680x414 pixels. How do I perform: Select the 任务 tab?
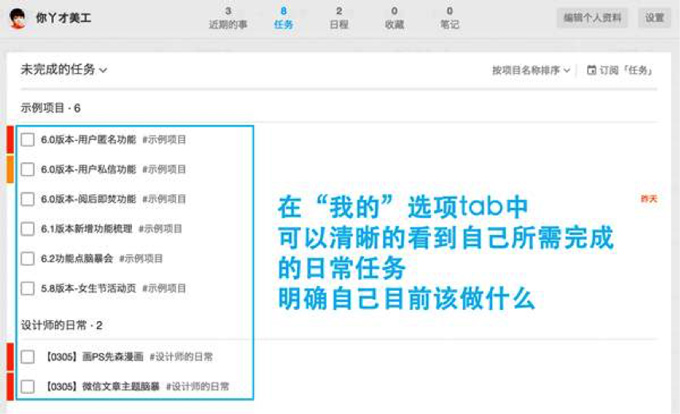click(x=283, y=17)
